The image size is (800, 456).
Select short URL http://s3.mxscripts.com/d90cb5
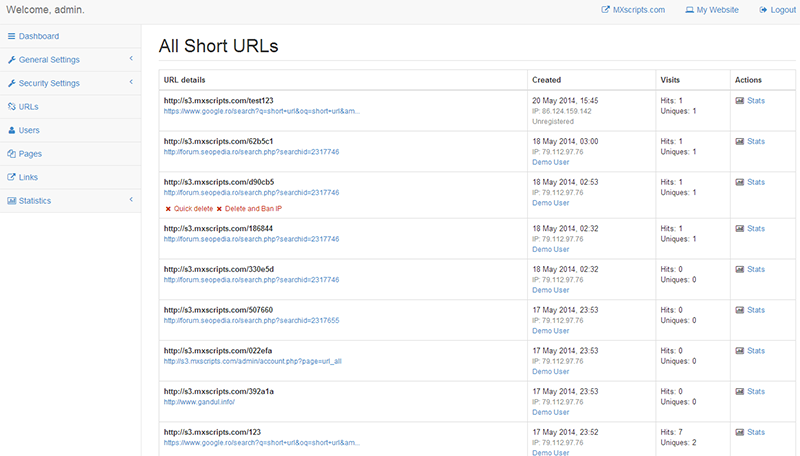(219, 182)
